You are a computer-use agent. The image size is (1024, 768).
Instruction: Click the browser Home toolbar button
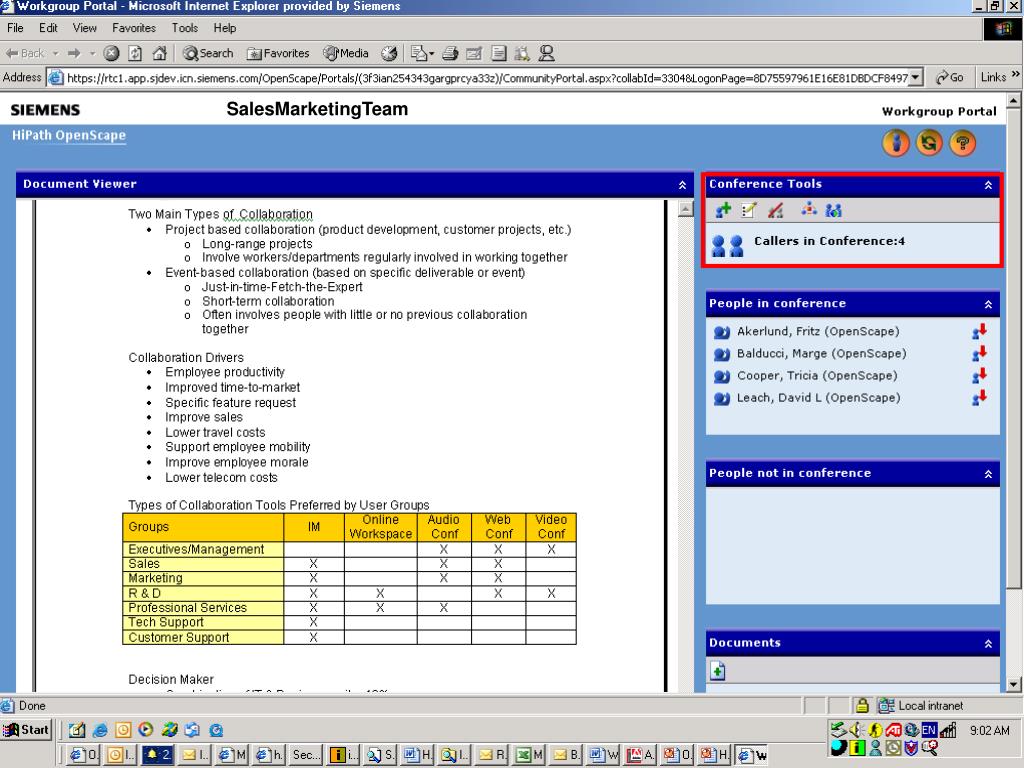tap(159, 53)
